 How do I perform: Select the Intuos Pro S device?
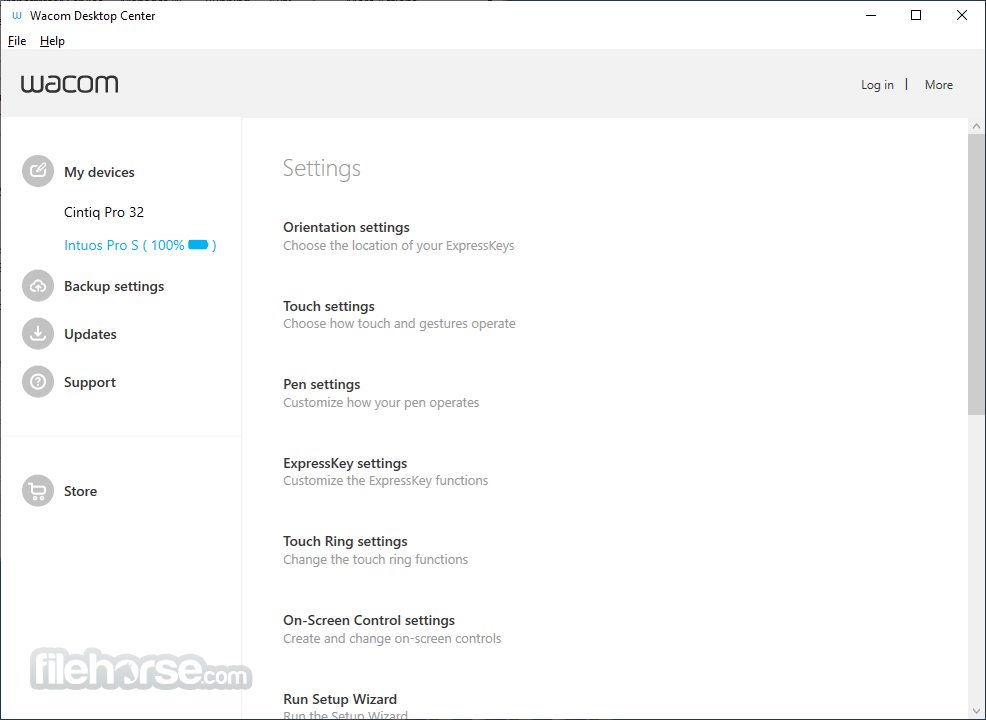tap(140, 245)
